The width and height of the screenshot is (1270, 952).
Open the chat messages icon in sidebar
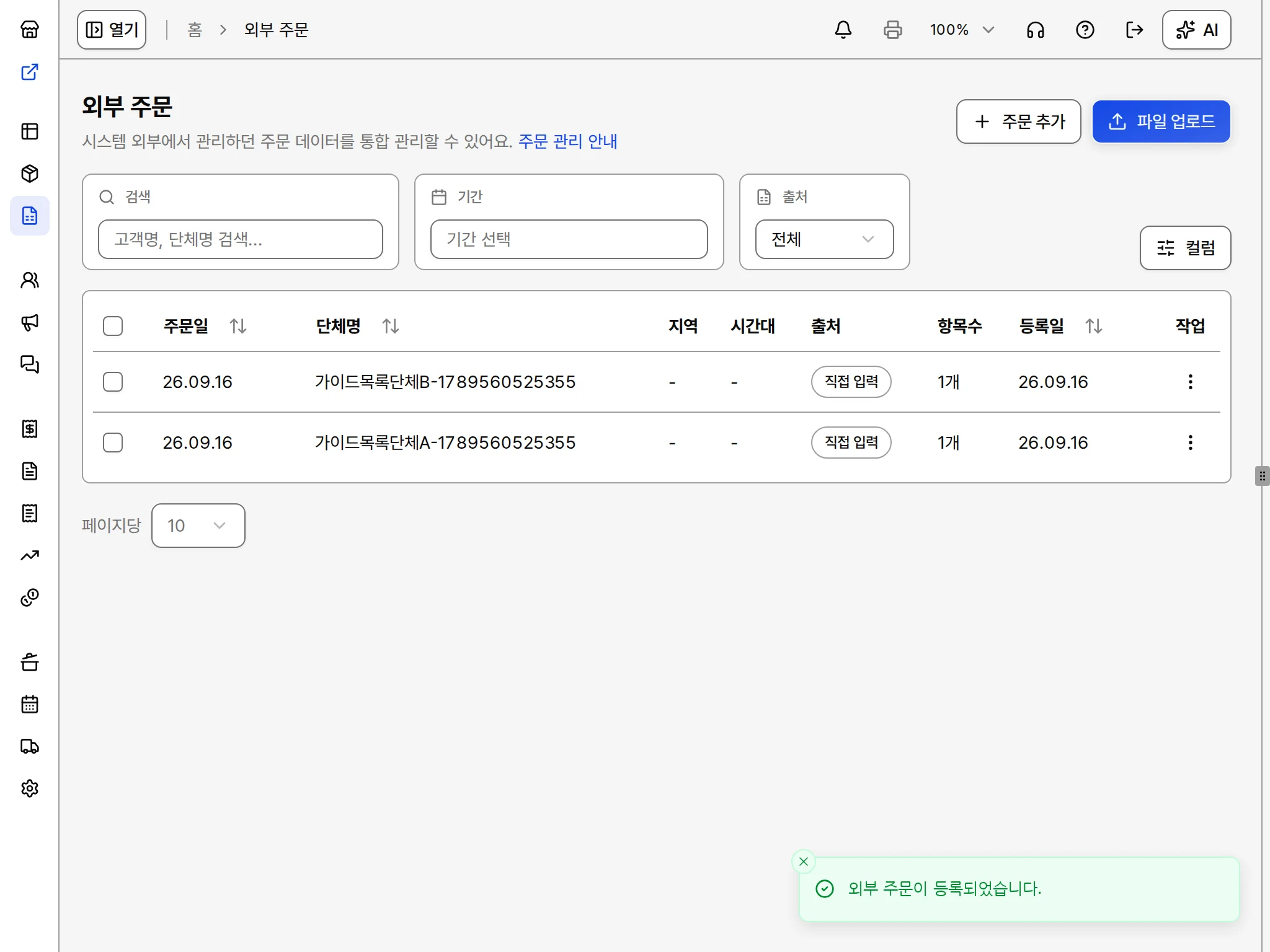tap(30, 364)
